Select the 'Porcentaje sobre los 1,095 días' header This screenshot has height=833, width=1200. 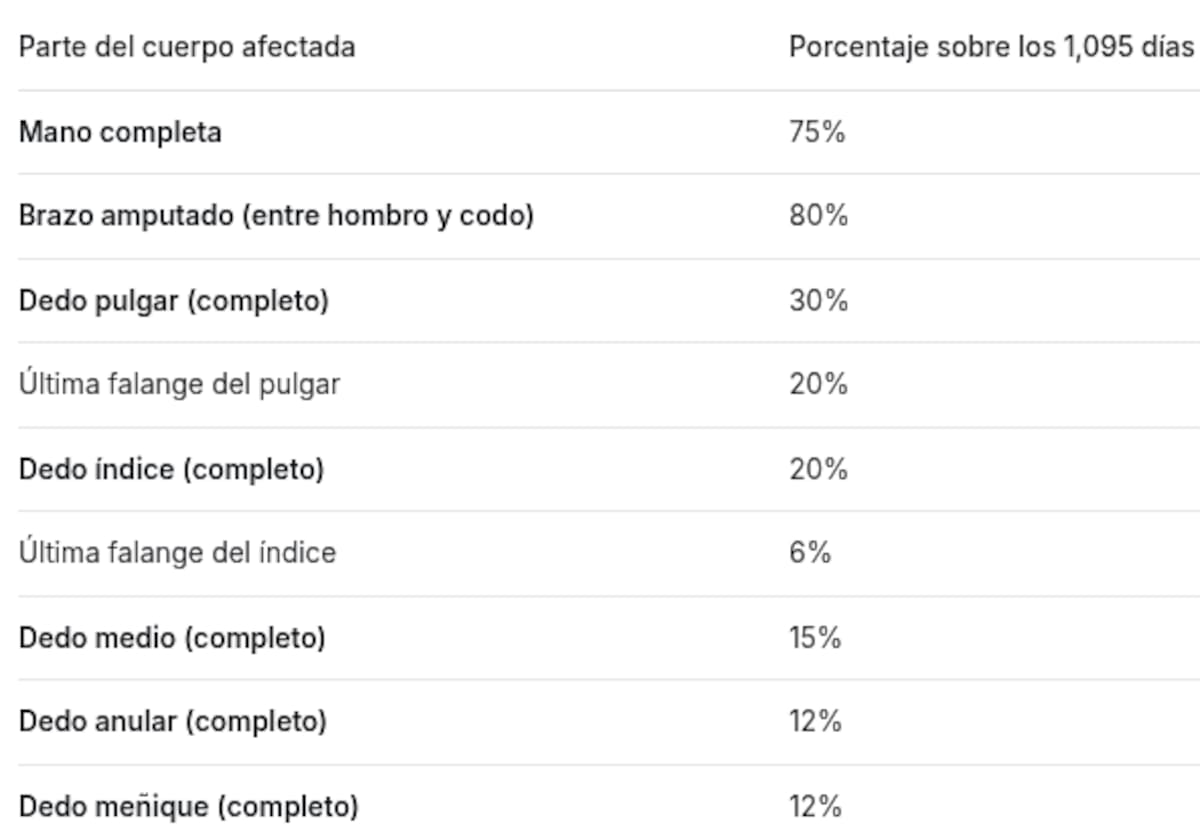[992, 47]
